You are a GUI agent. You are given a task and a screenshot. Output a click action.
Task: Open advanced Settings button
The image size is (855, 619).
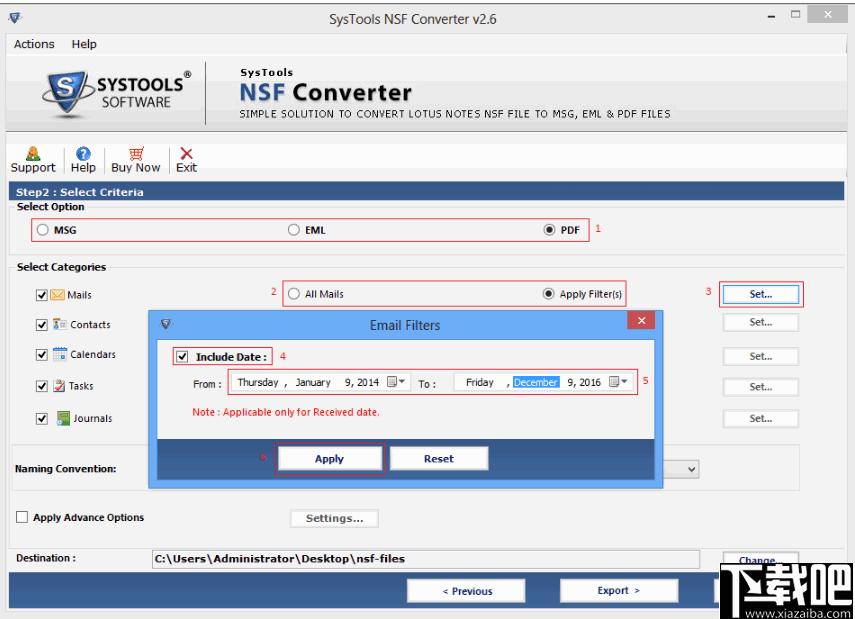334,519
